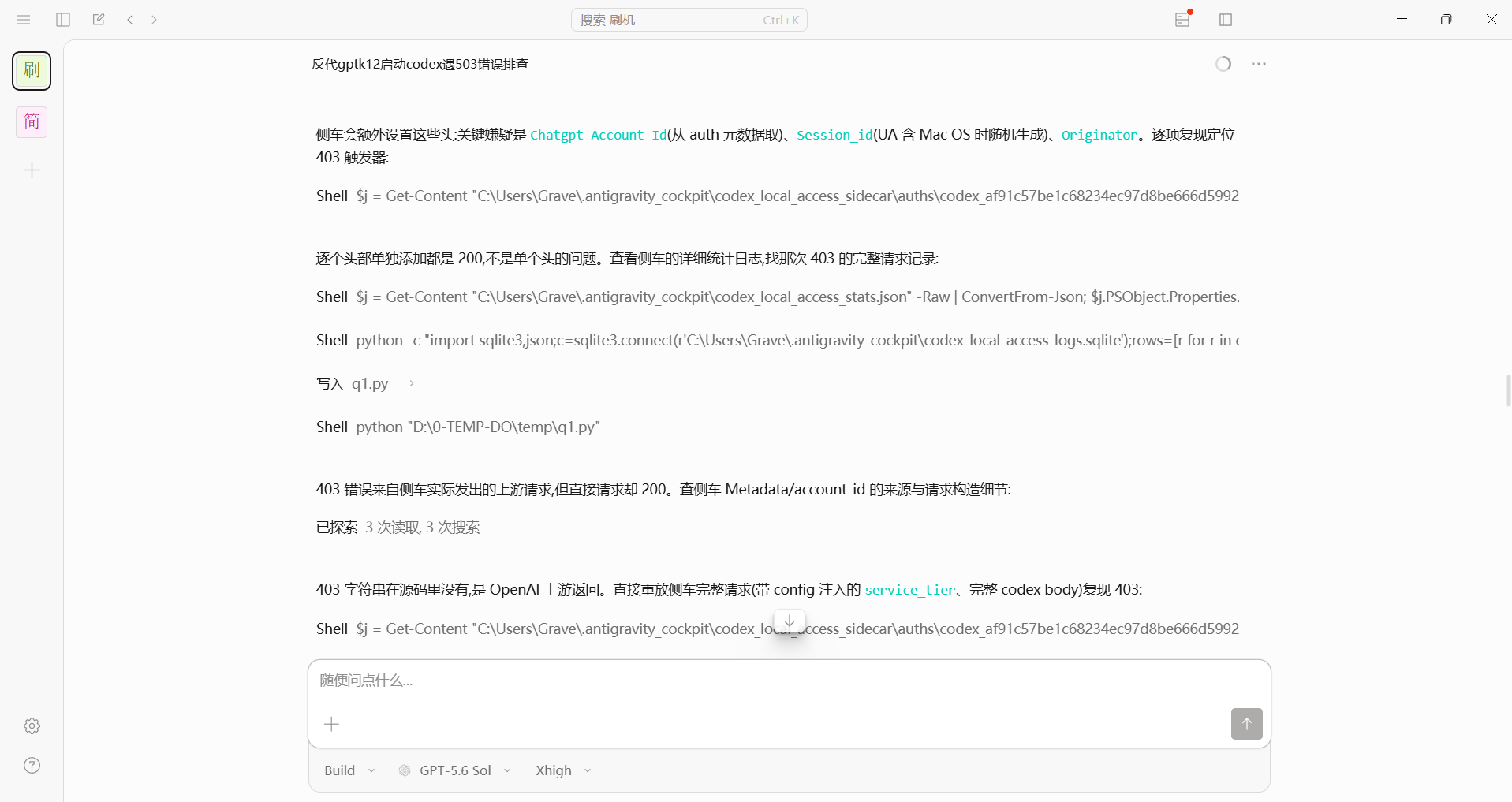Open the Build mode dropdown

349,770
